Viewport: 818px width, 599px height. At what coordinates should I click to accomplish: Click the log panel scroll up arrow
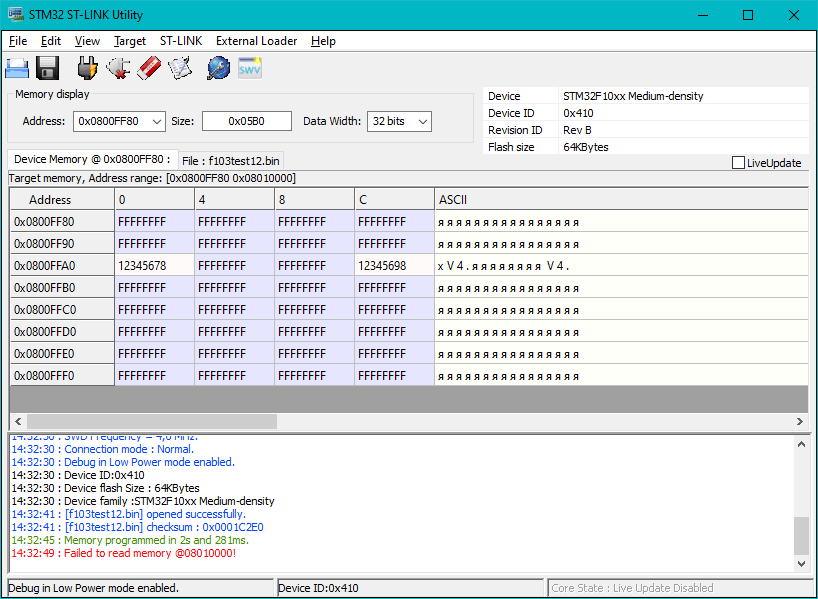801,445
